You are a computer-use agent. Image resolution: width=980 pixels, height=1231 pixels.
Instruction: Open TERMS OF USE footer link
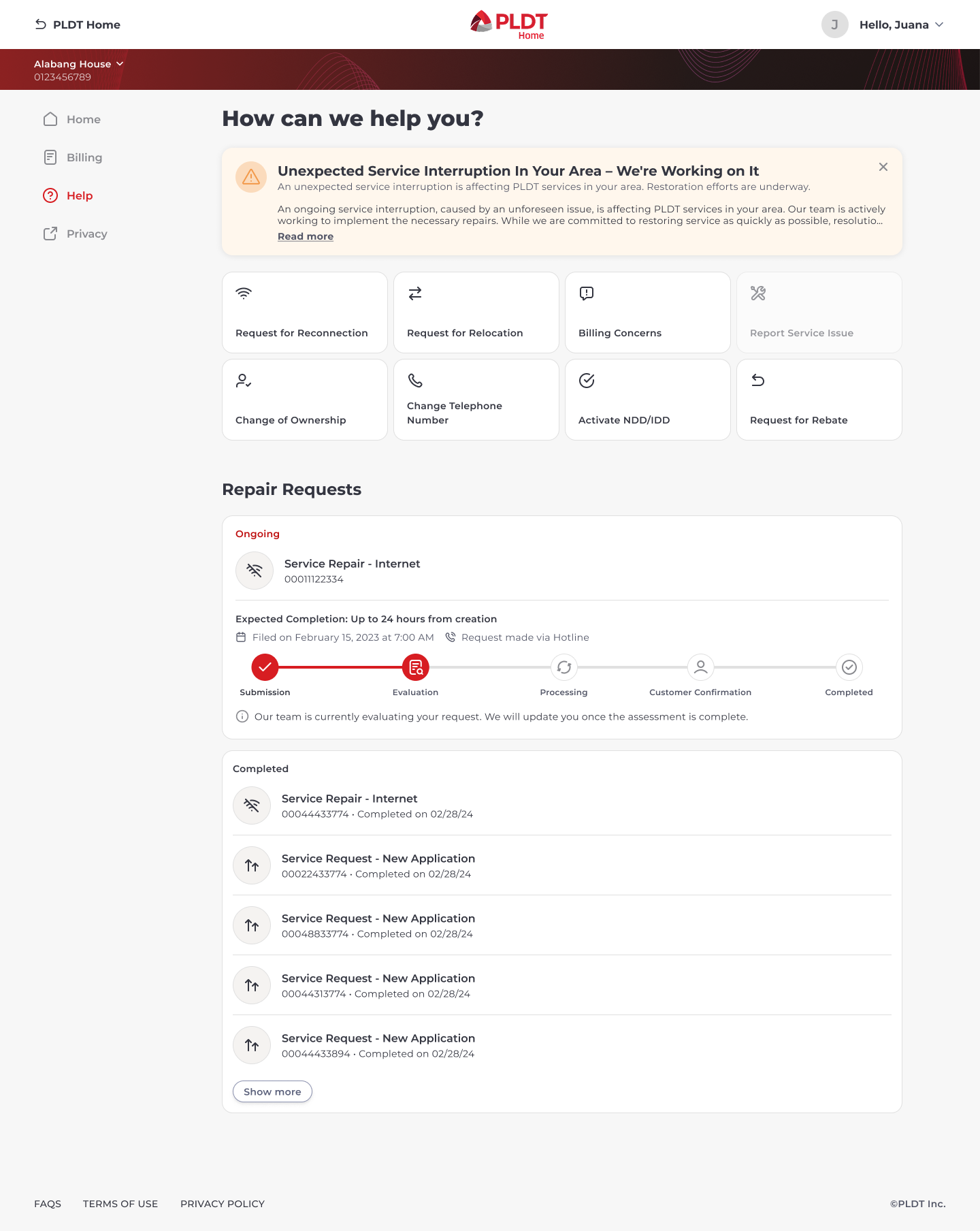pos(120,1204)
